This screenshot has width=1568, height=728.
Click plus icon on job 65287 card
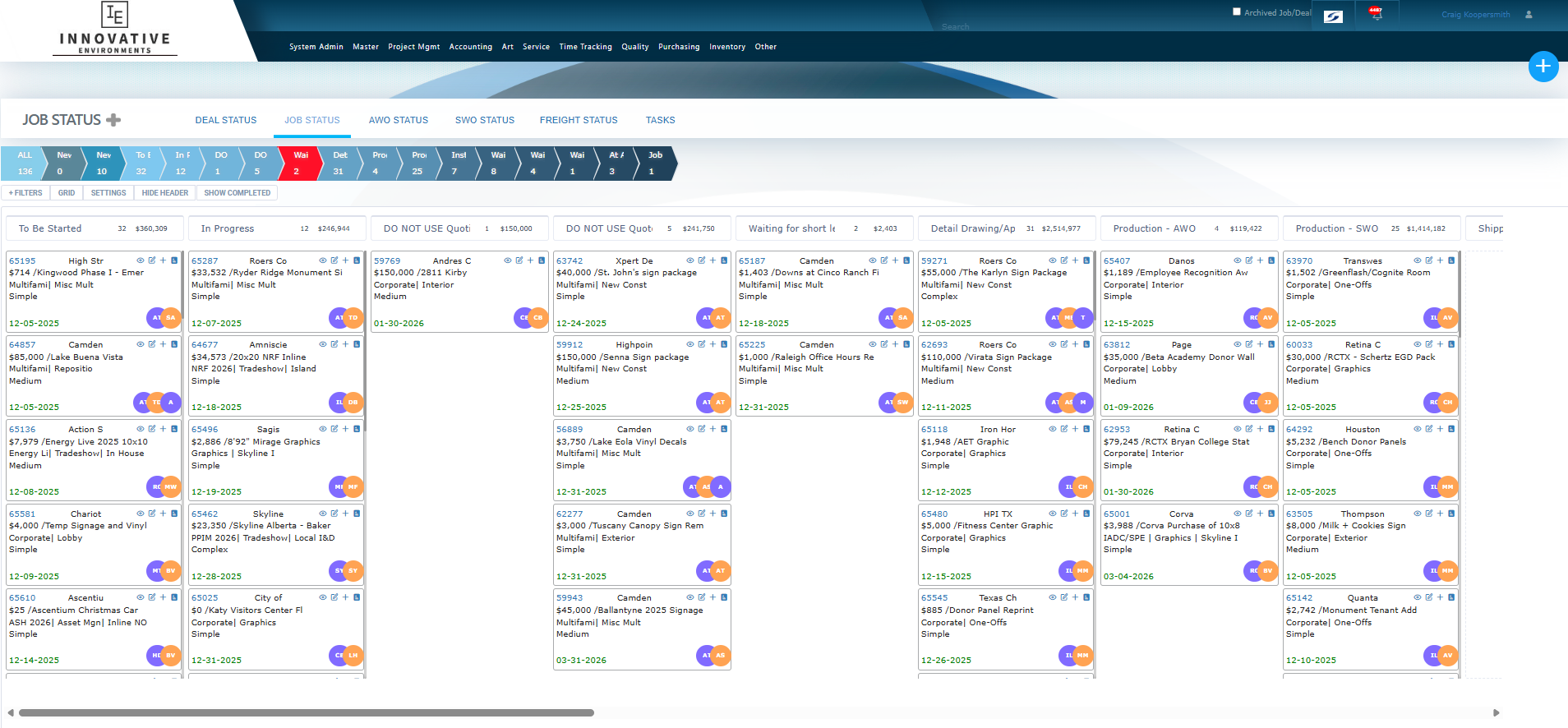click(345, 260)
